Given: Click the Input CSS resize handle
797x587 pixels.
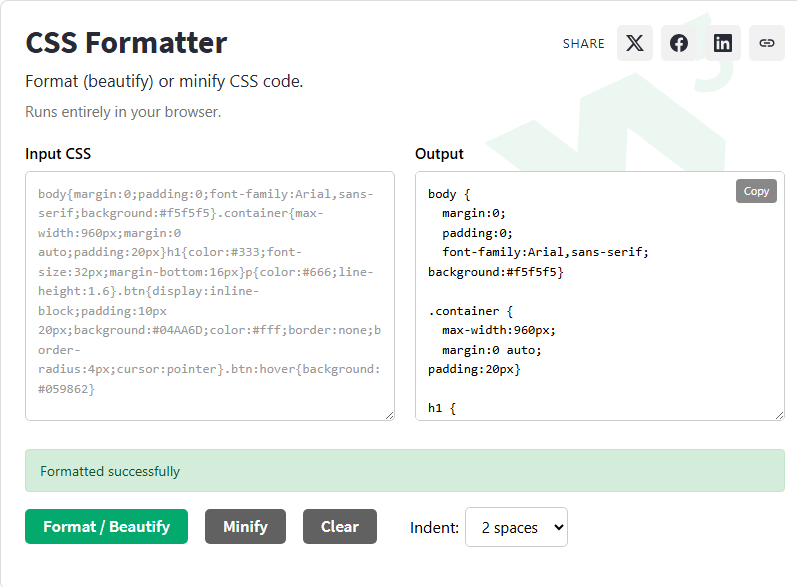Looking at the screenshot, I should (389, 415).
